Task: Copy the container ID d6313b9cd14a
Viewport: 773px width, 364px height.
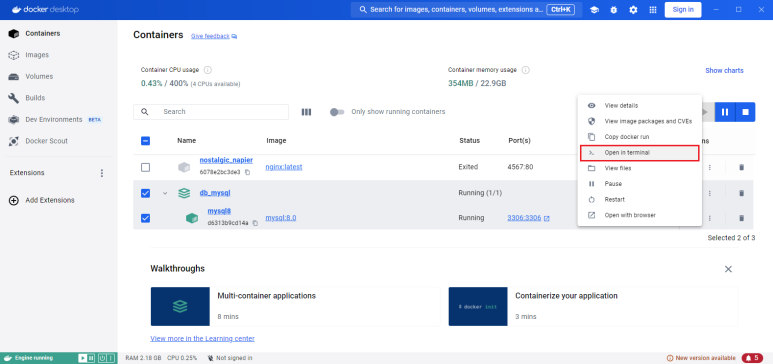Action: click(x=255, y=223)
